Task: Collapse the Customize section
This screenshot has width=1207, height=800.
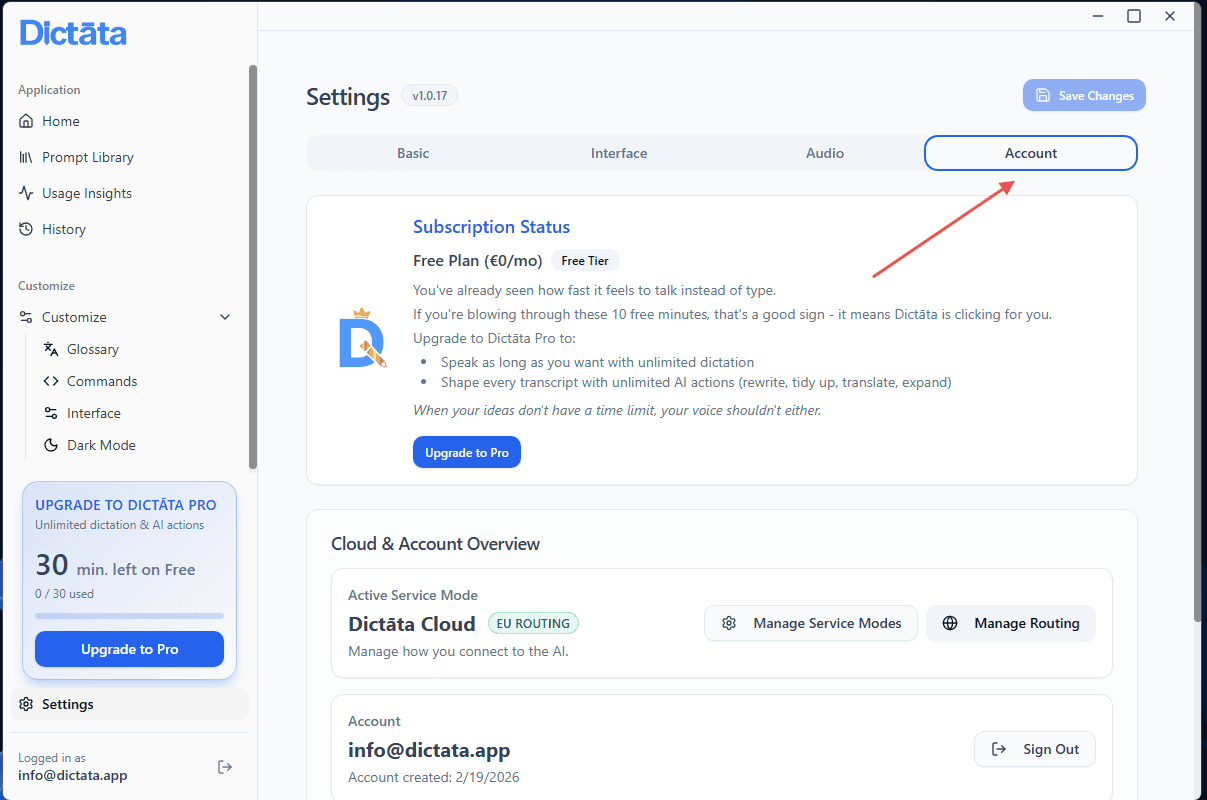Action: (x=225, y=317)
